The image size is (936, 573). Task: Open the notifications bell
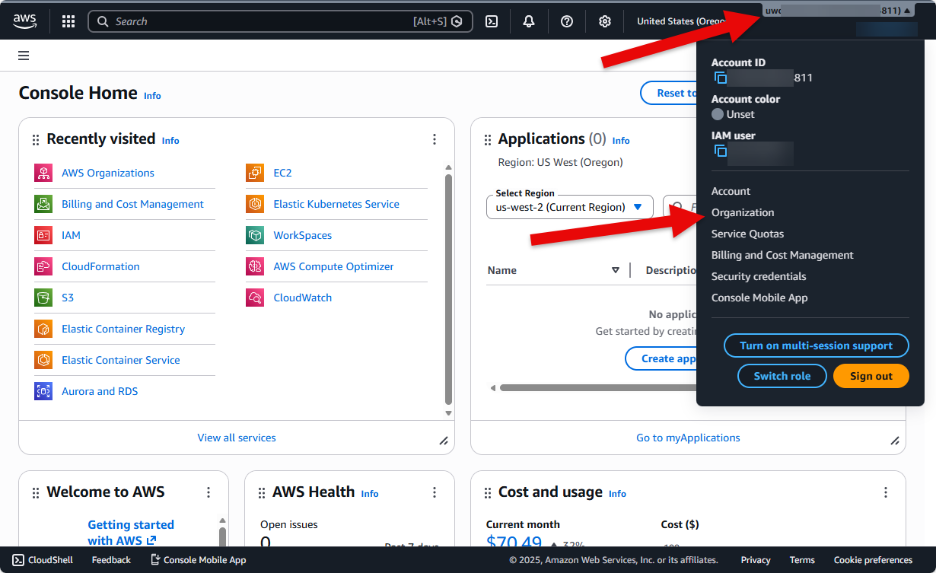point(529,21)
